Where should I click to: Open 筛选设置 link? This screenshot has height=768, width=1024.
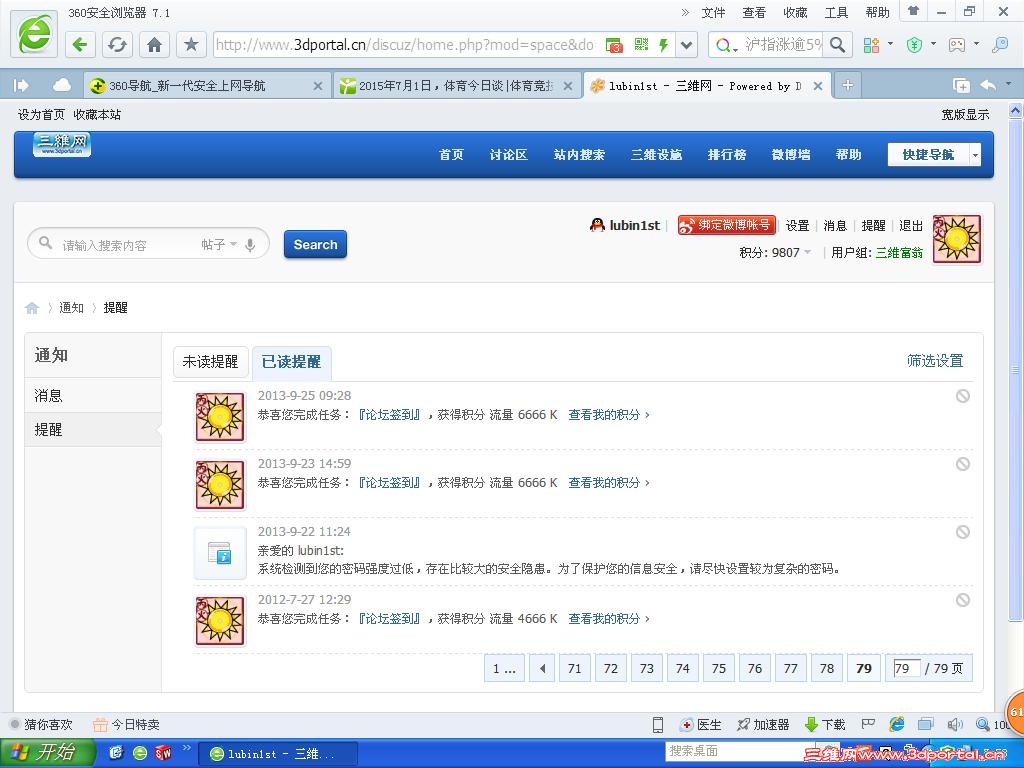(935, 360)
